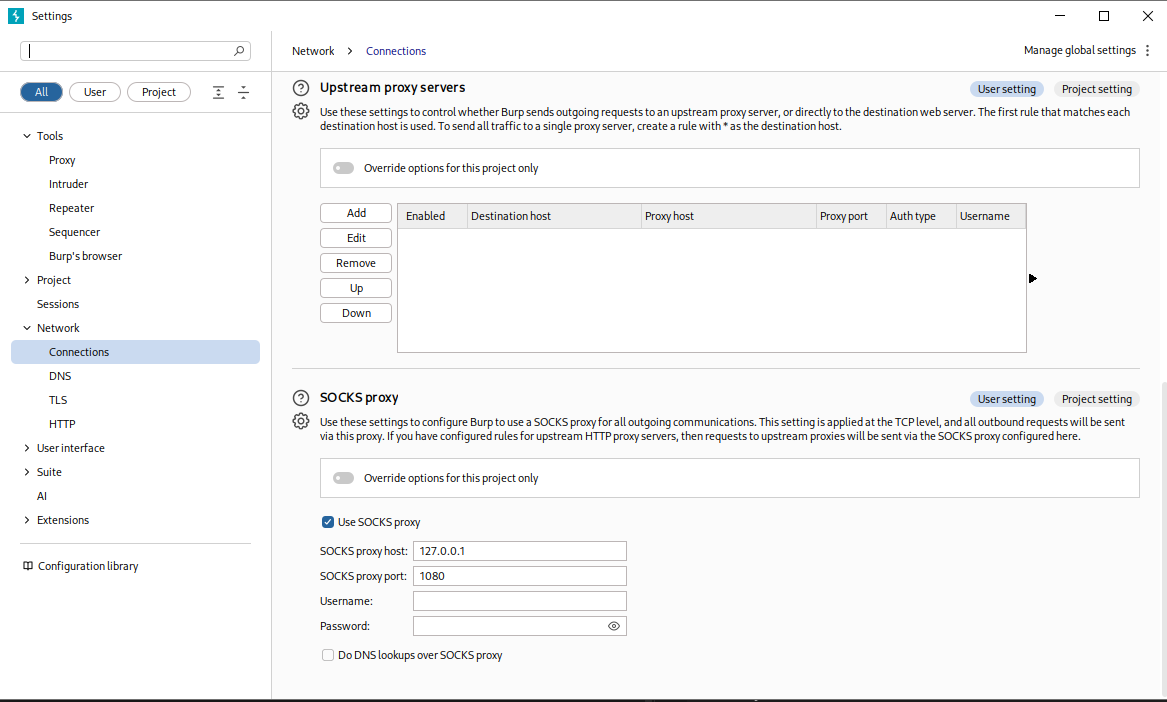Expand the User interface tree node

(x=27, y=448)
